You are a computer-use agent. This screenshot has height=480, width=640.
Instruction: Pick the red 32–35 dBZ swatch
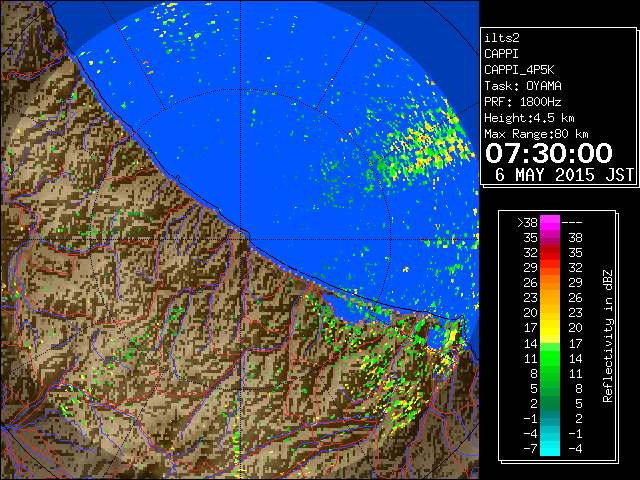coord(550,253)
